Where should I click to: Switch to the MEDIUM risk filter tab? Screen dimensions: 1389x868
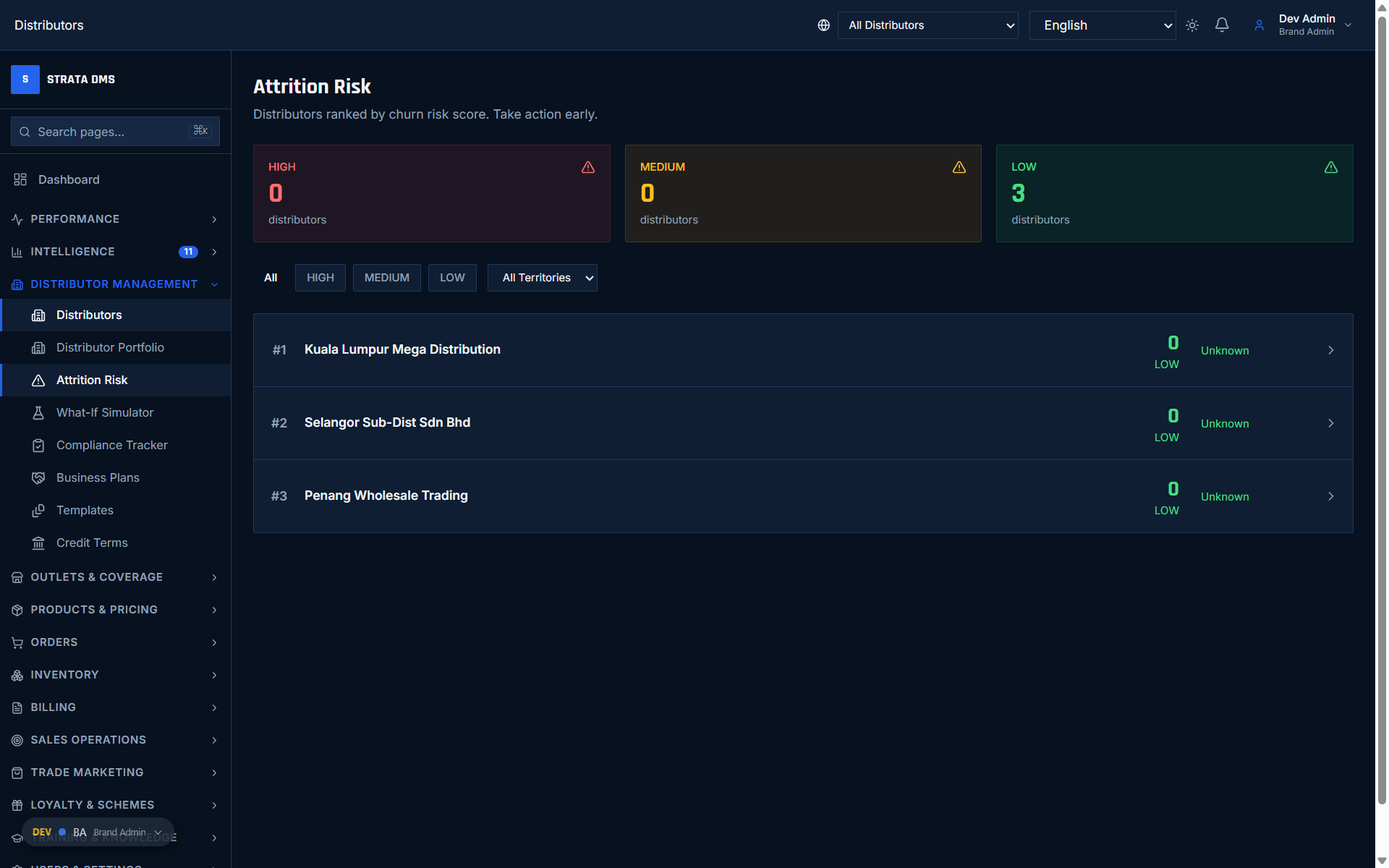point(386,277)
